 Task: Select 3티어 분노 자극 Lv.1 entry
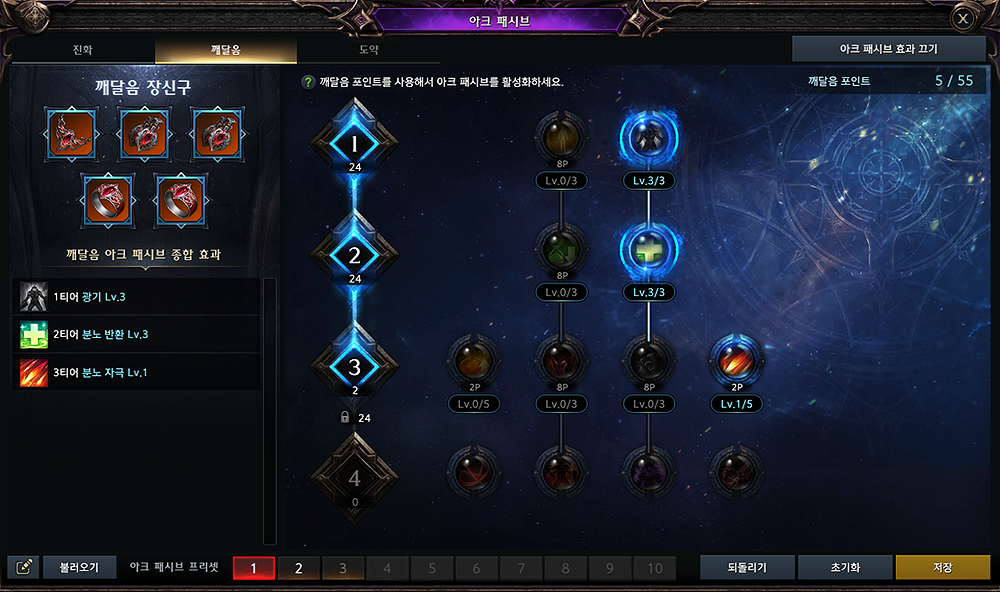click(136, 373)
